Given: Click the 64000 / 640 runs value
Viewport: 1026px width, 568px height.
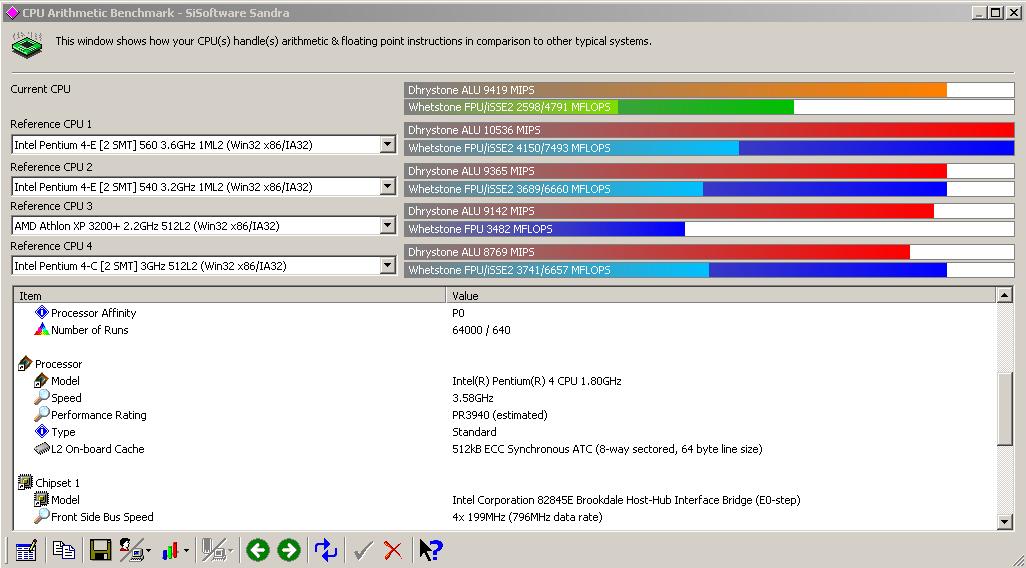Looking at the screenshot, I should (x=481, y=330).
